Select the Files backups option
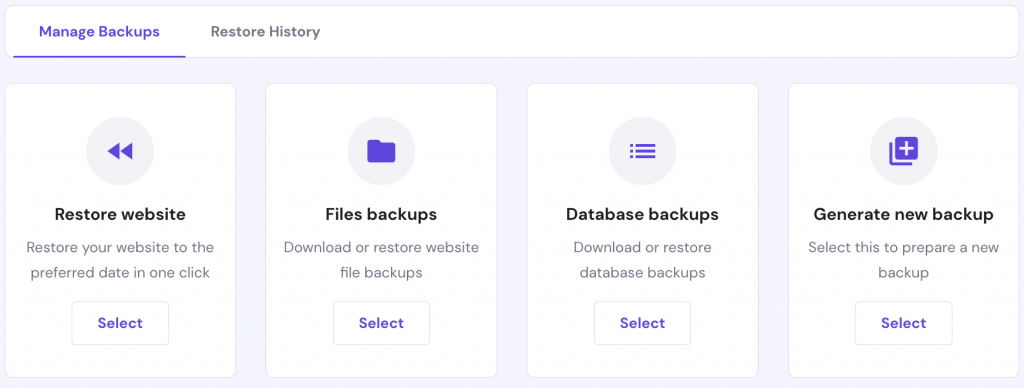Viewport: 1024px width, 388px height. click(x=381, y=323)
